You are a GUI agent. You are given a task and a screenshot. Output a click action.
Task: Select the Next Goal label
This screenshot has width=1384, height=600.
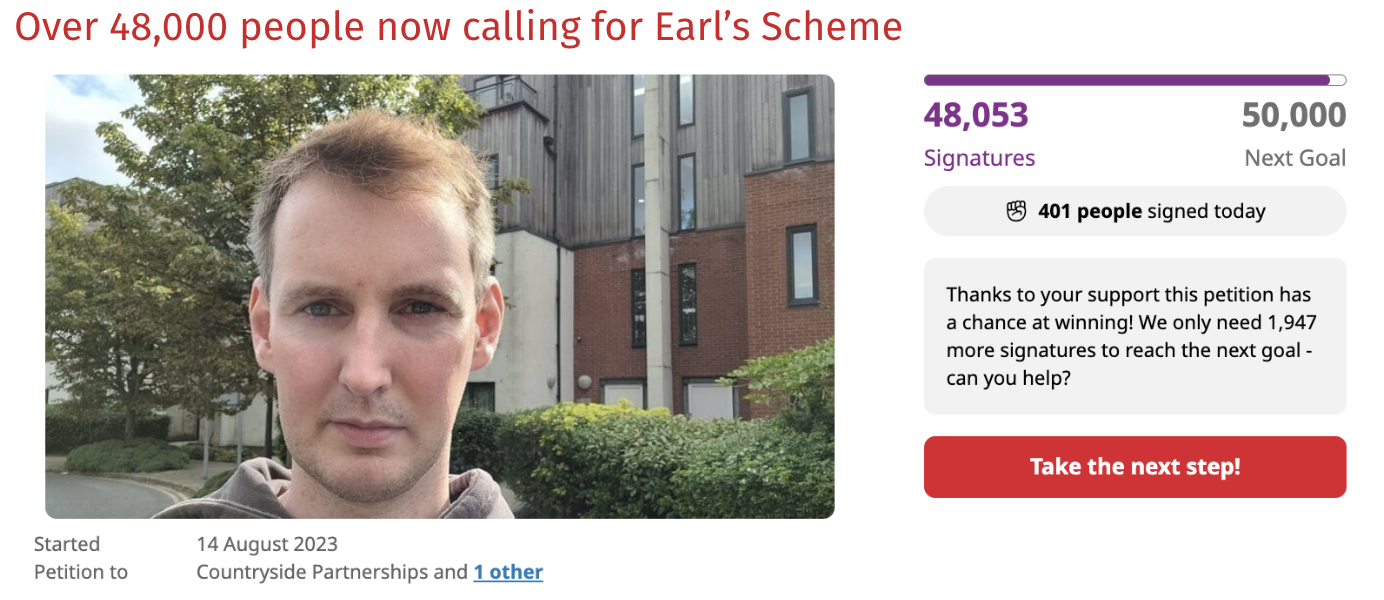coord(1295,158)
